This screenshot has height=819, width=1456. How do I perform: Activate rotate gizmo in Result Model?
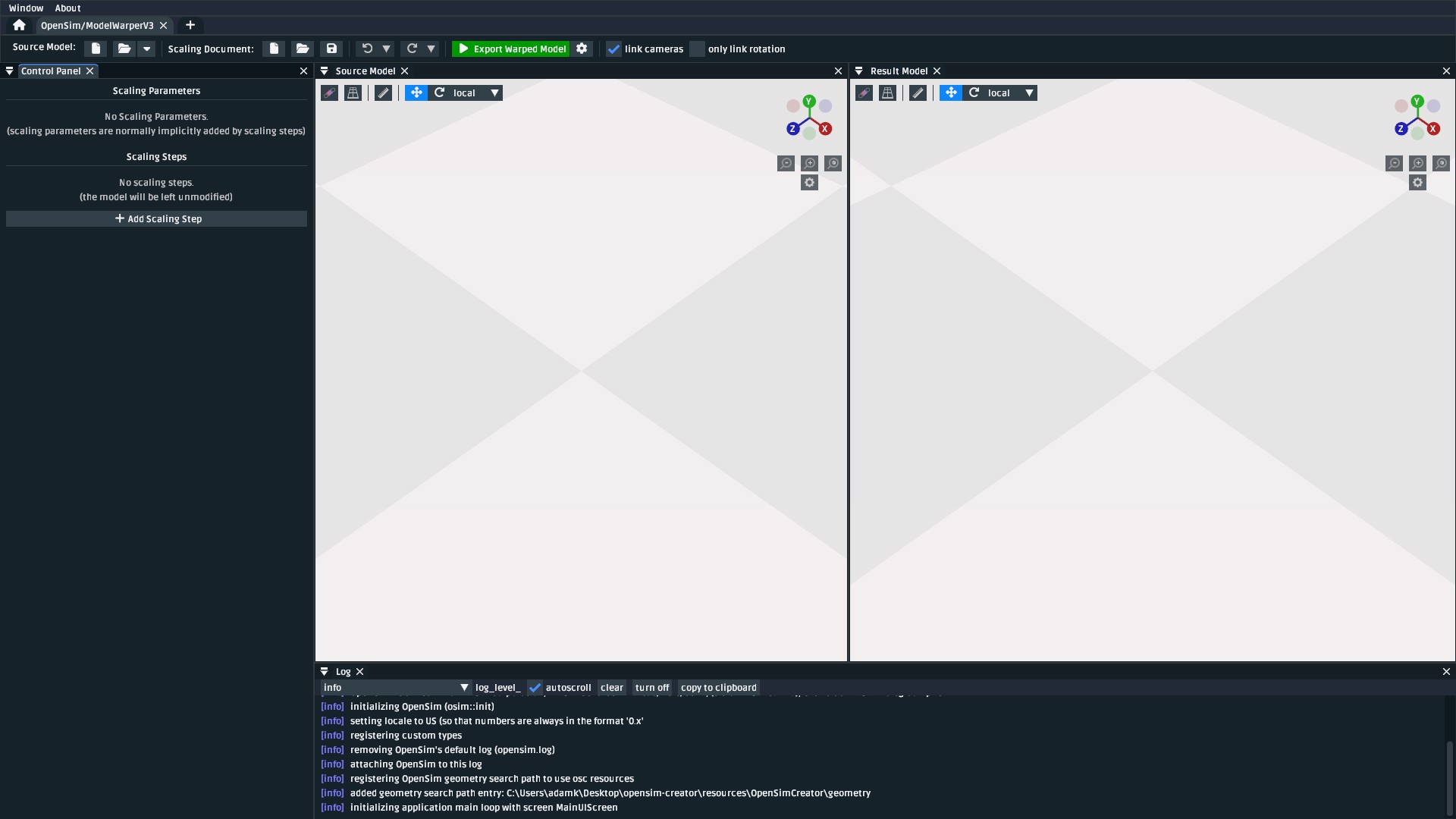coord(974,93)
